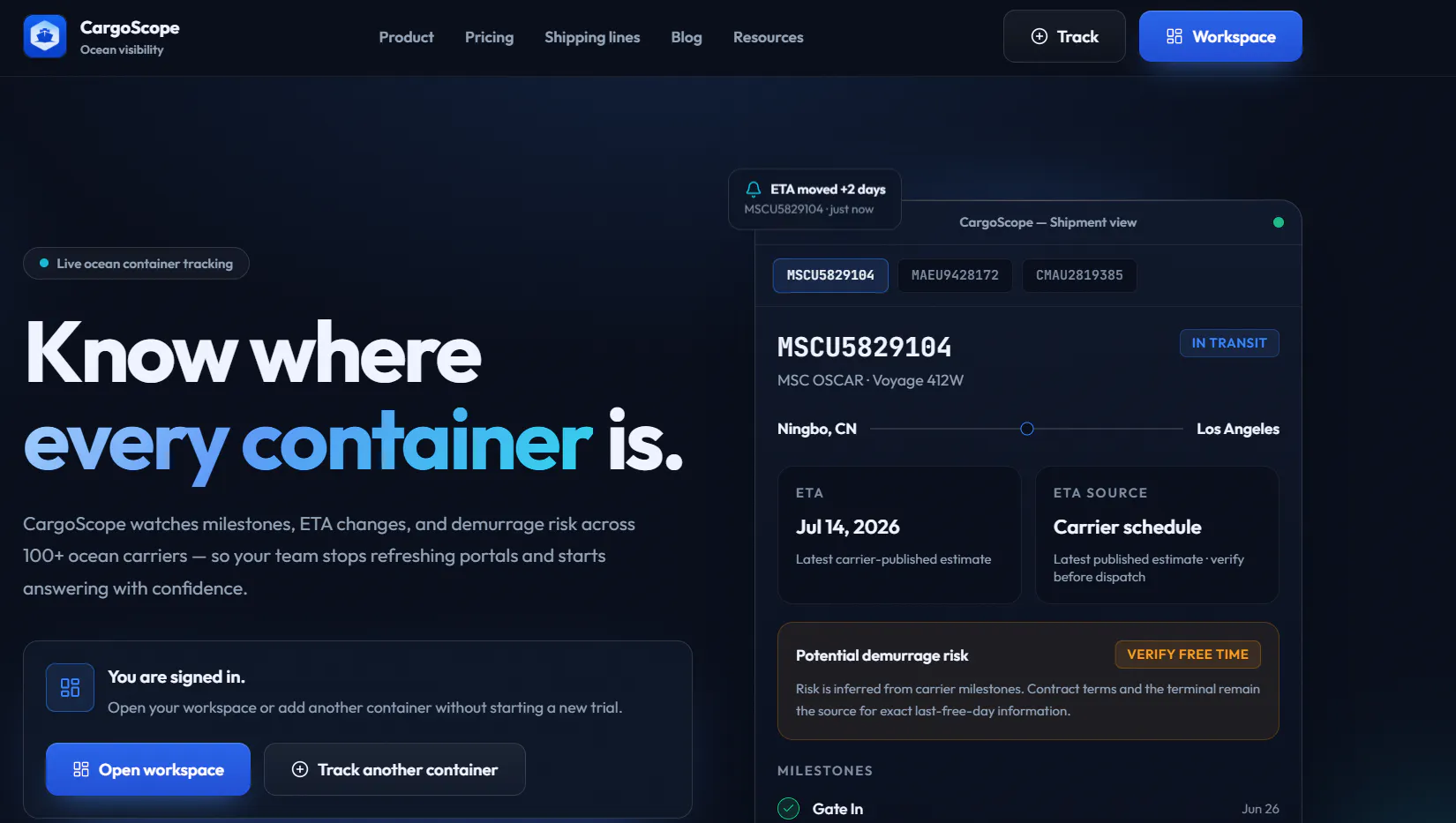Image resolution: width=1456 pixels, height=823 pixels.
Task: Open the Resources menu
Action: pos(768,37)
